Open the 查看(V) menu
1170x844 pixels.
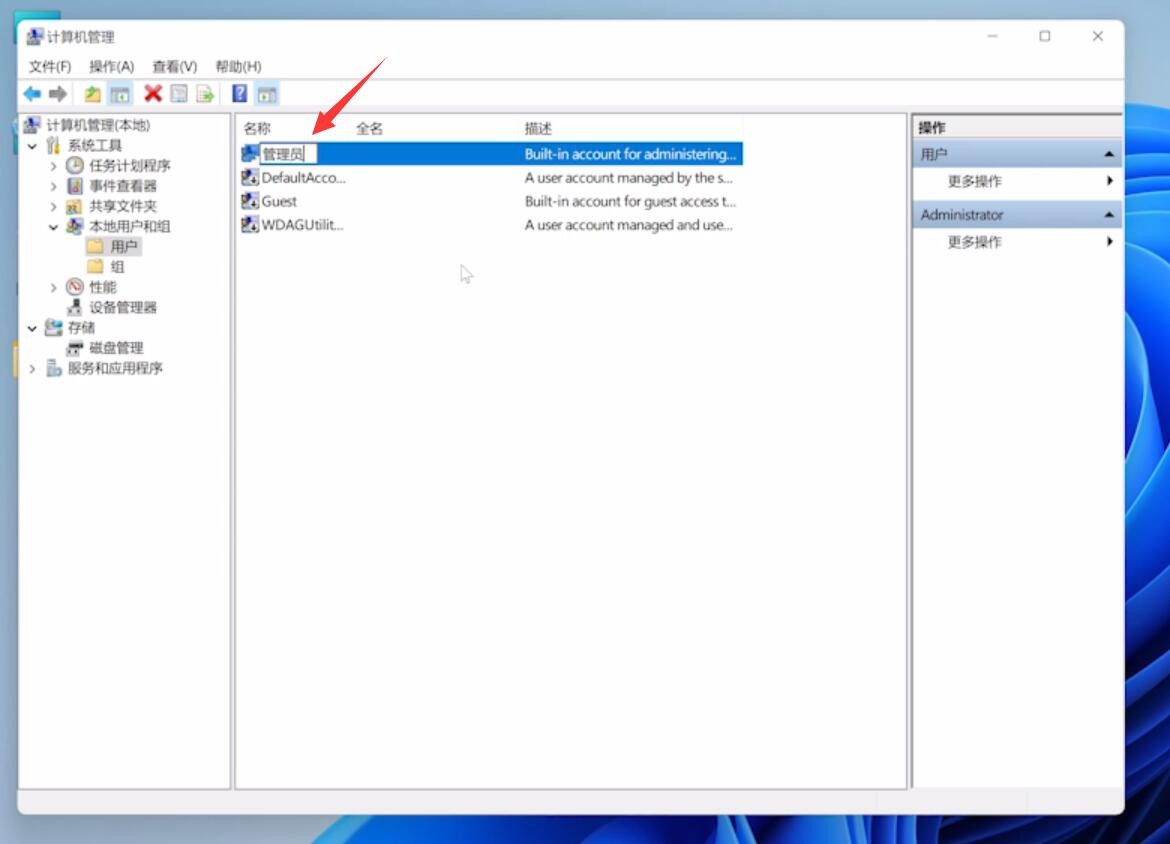pos(174,66)
